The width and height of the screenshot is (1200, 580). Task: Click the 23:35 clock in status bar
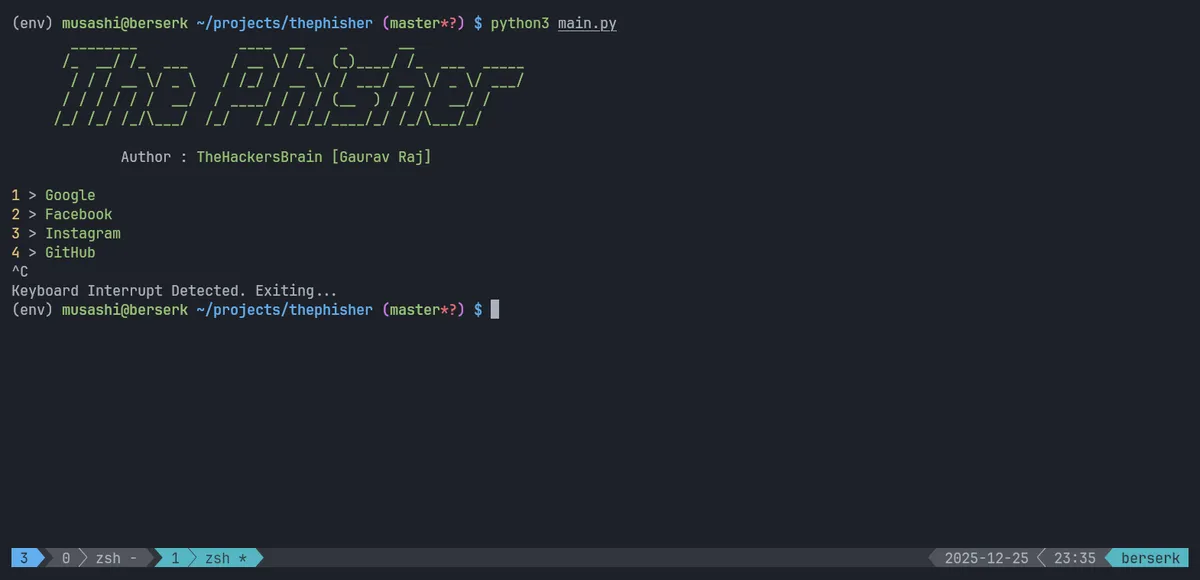pyautogui.click(x=1075, y=558)
